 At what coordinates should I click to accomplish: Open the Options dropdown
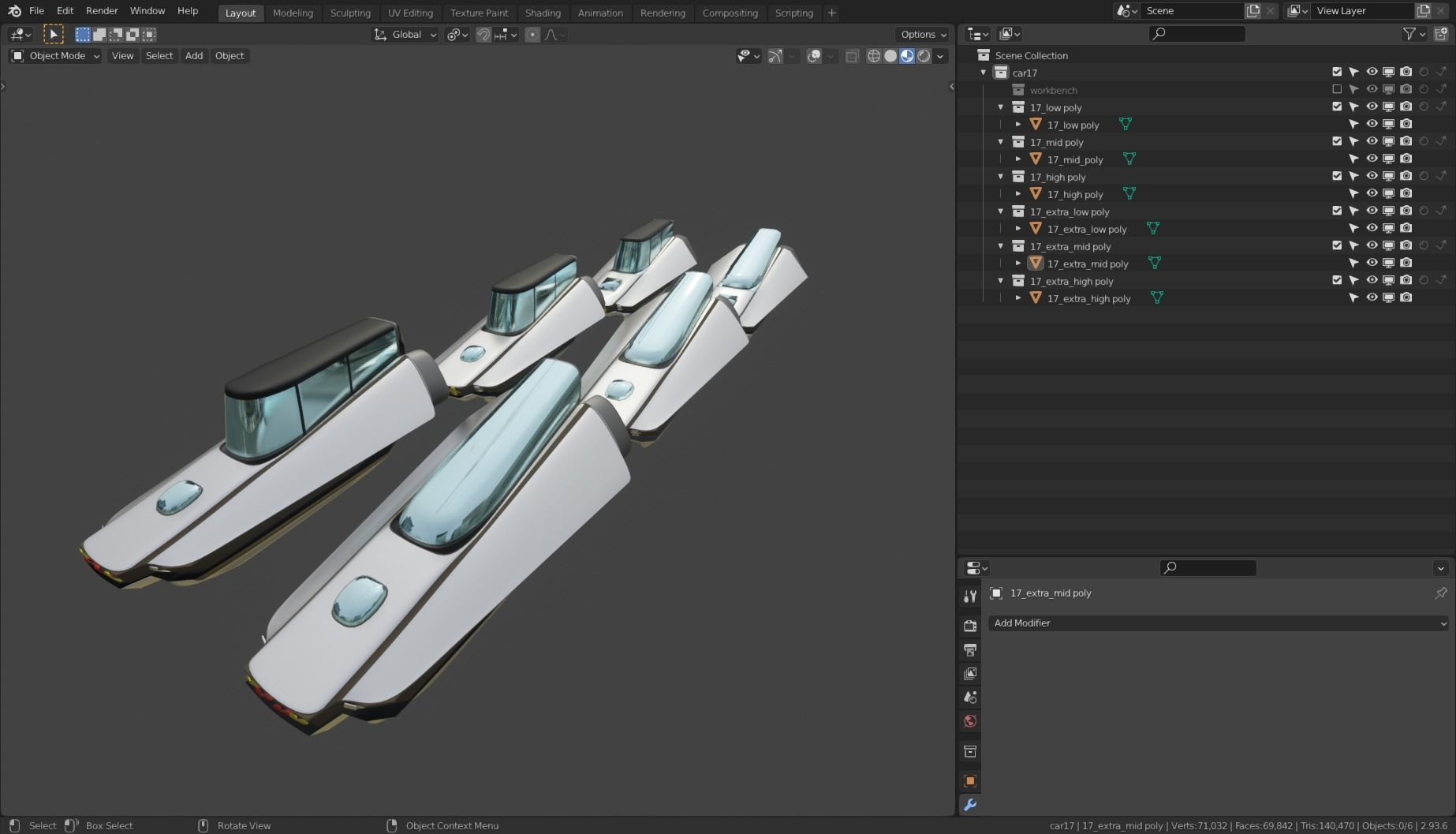[924, 34]
